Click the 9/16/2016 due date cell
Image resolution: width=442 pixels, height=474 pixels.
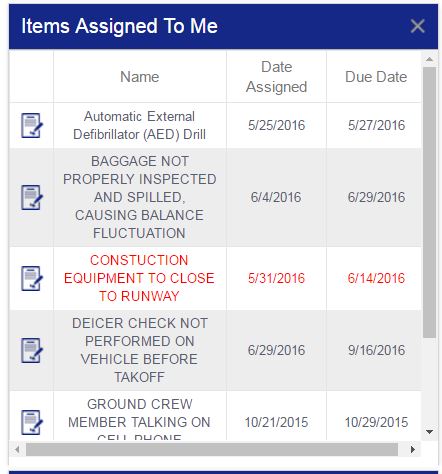pos(376,350)
